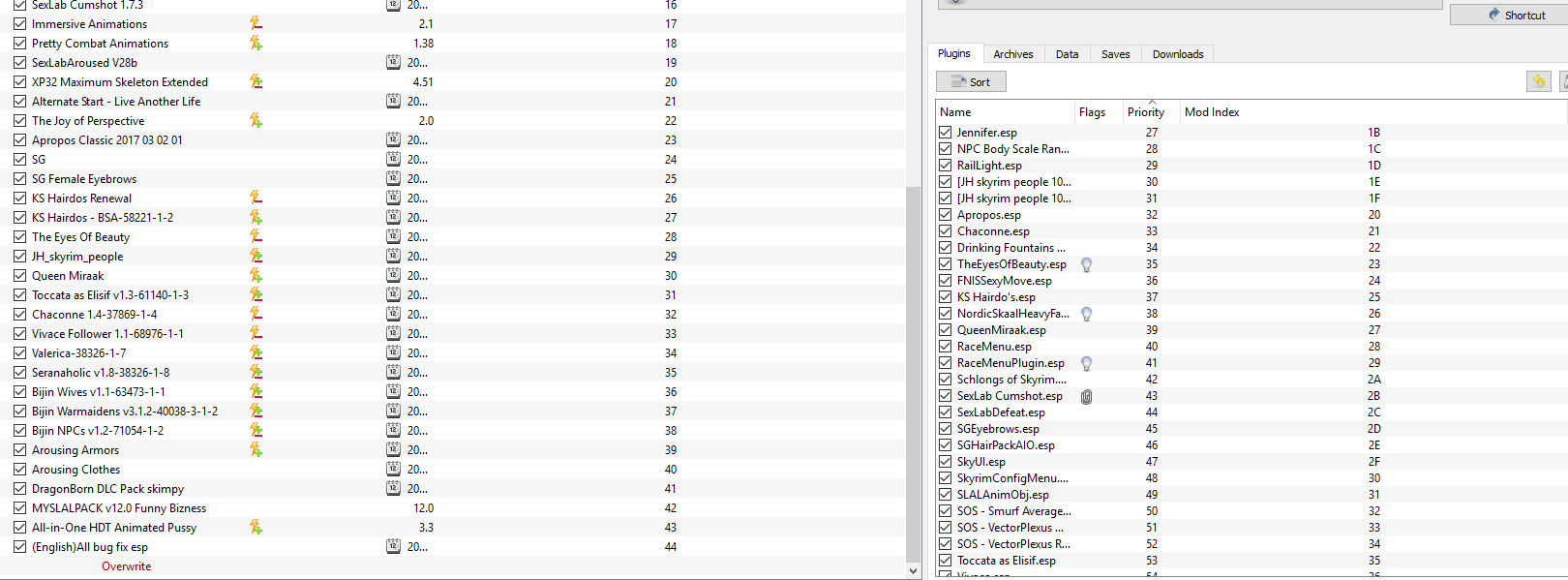
Task: Click conflict flag for Toccata as Elisif mod
Action: click(x=256, y=294)
